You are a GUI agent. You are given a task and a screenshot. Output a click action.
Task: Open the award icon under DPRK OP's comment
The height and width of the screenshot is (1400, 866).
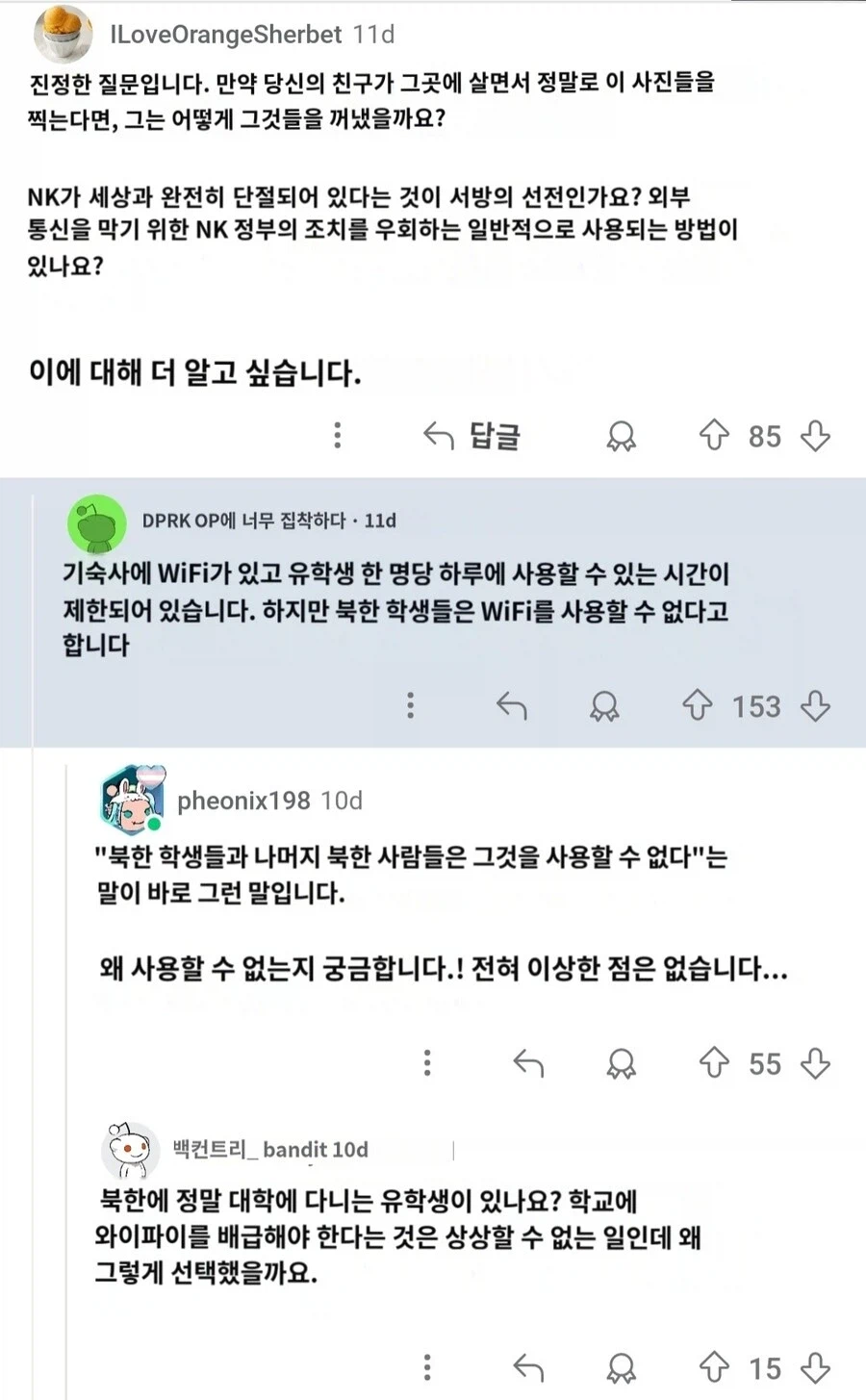[605, 705]
